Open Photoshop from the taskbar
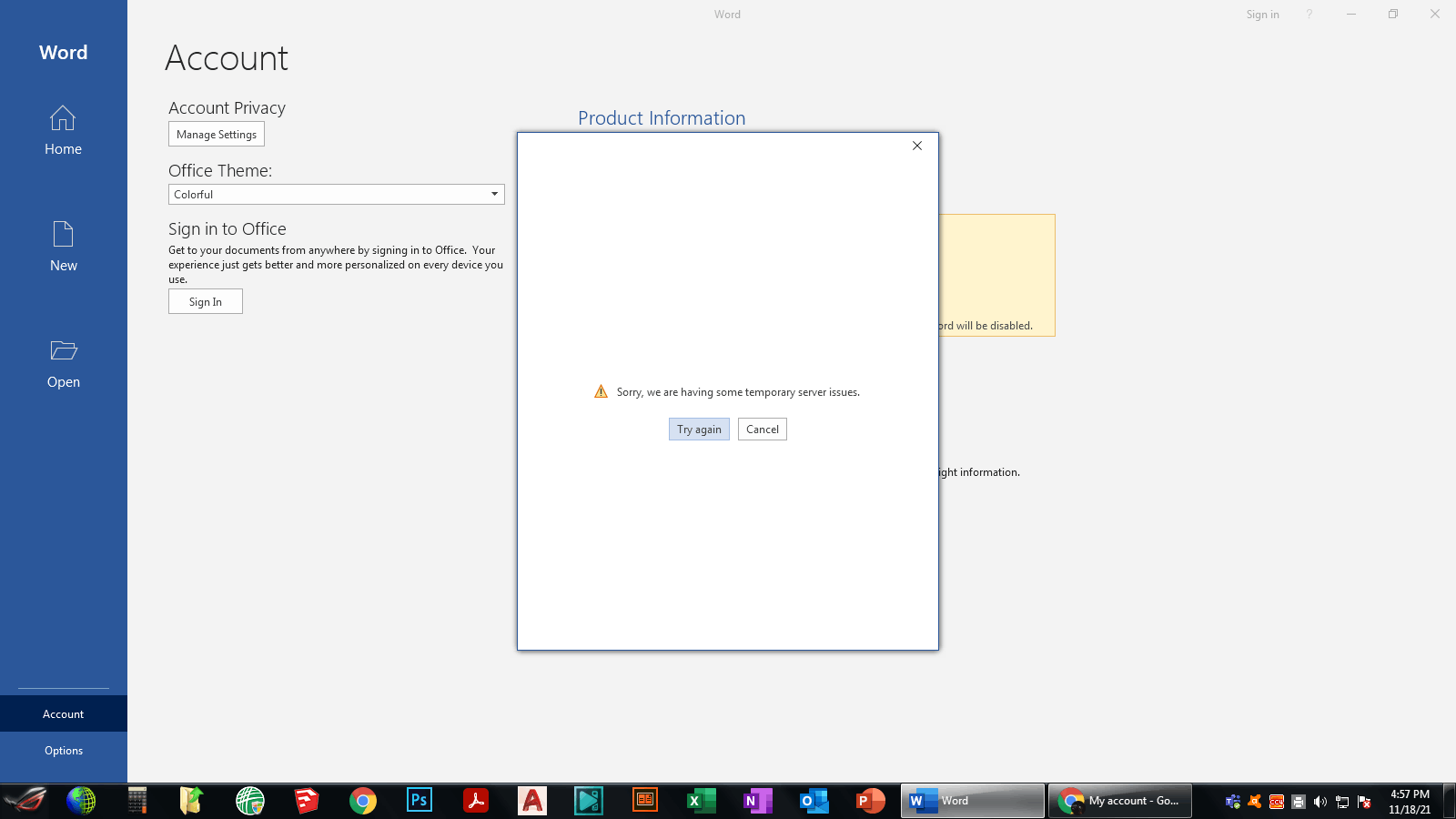This screenshot has height=819, width=1456. (x=420, y=801)
